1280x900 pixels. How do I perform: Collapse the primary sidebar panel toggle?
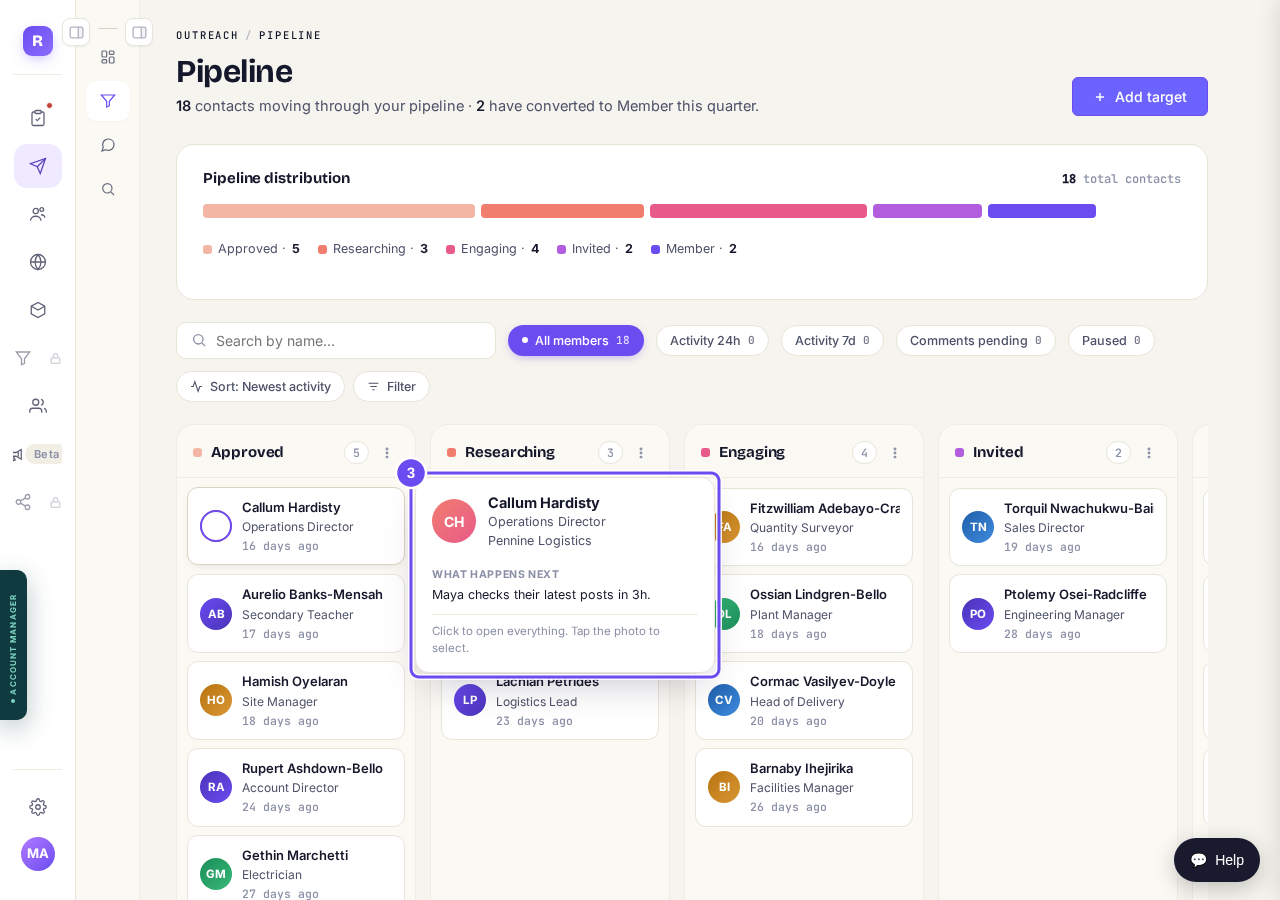pos(76,32)
